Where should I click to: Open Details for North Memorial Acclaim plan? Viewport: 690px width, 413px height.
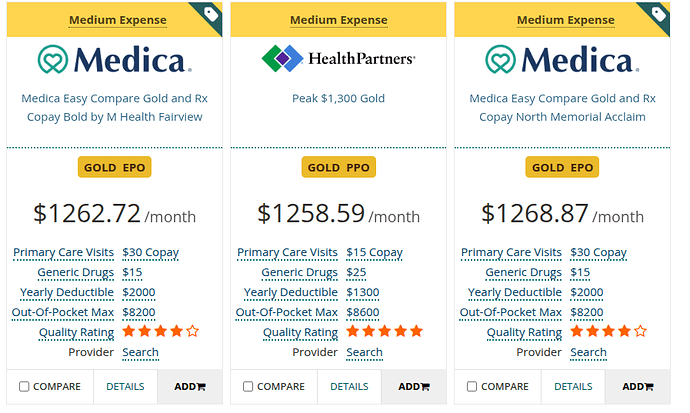[573, 386]
